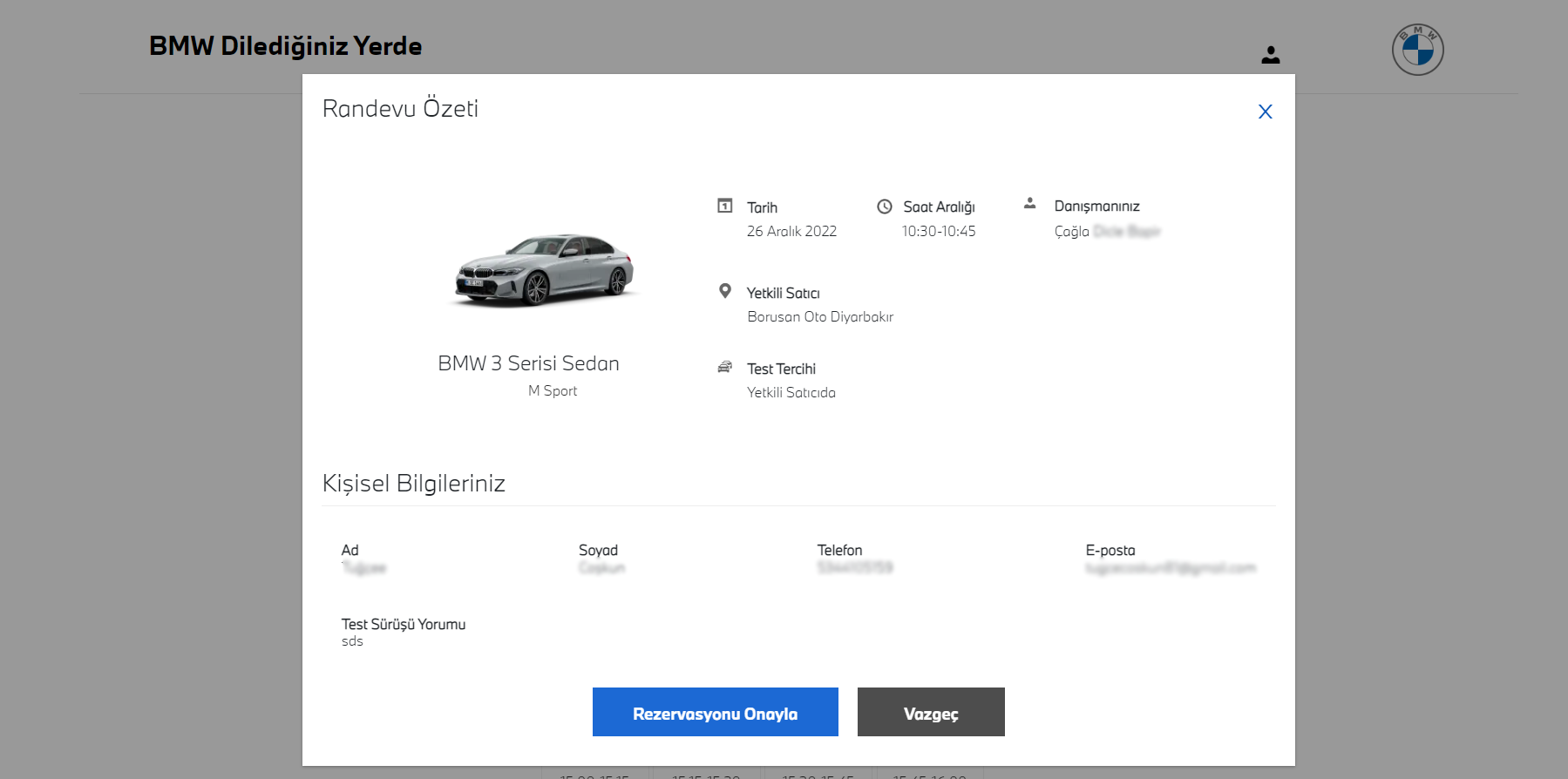Image resolution: width=1568 pixels, height=779 pixels.
Task: Click the Danışmanınız label
Action: (x=1096, y=206)
